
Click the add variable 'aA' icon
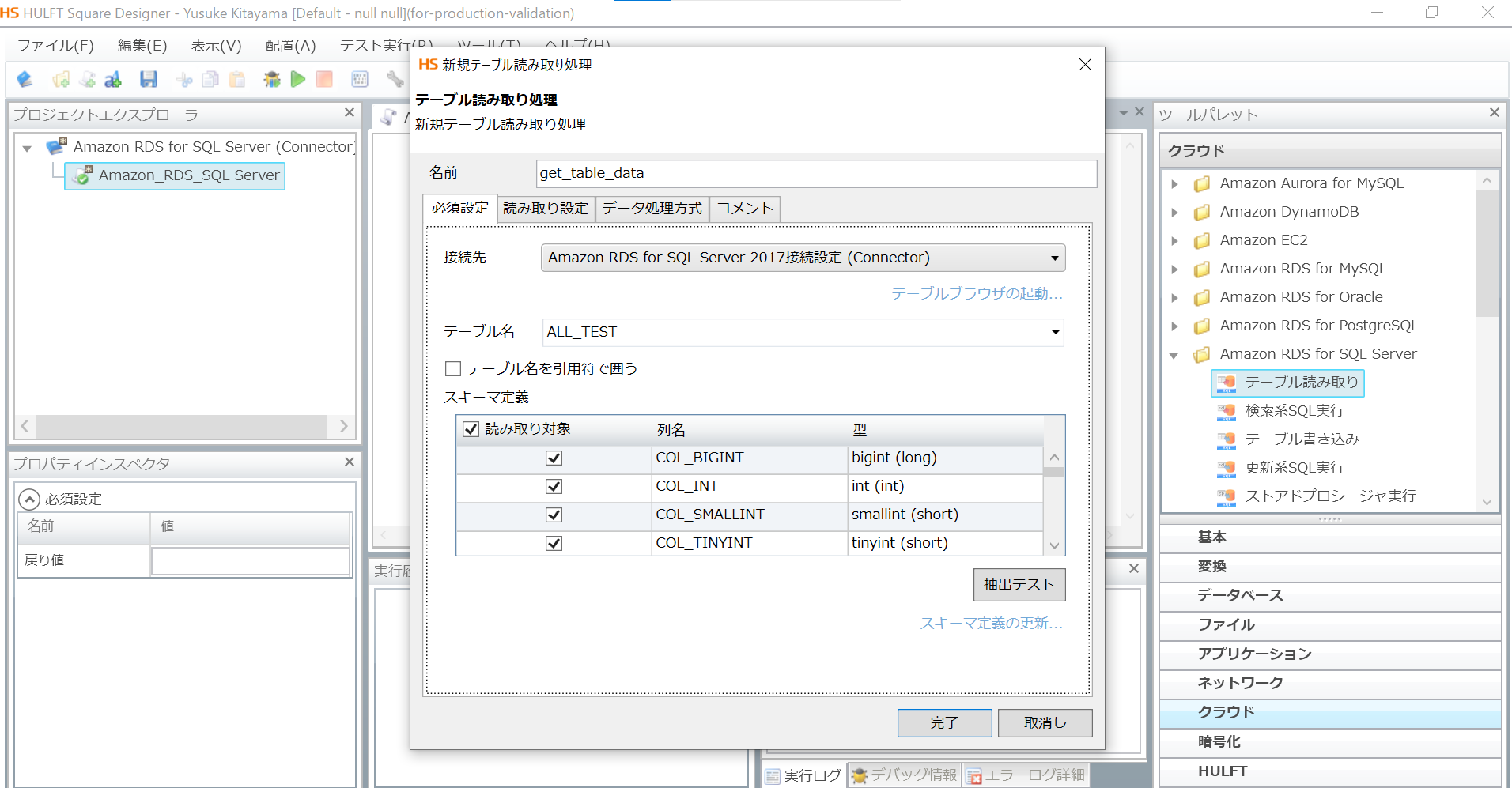tap(113, 79)
